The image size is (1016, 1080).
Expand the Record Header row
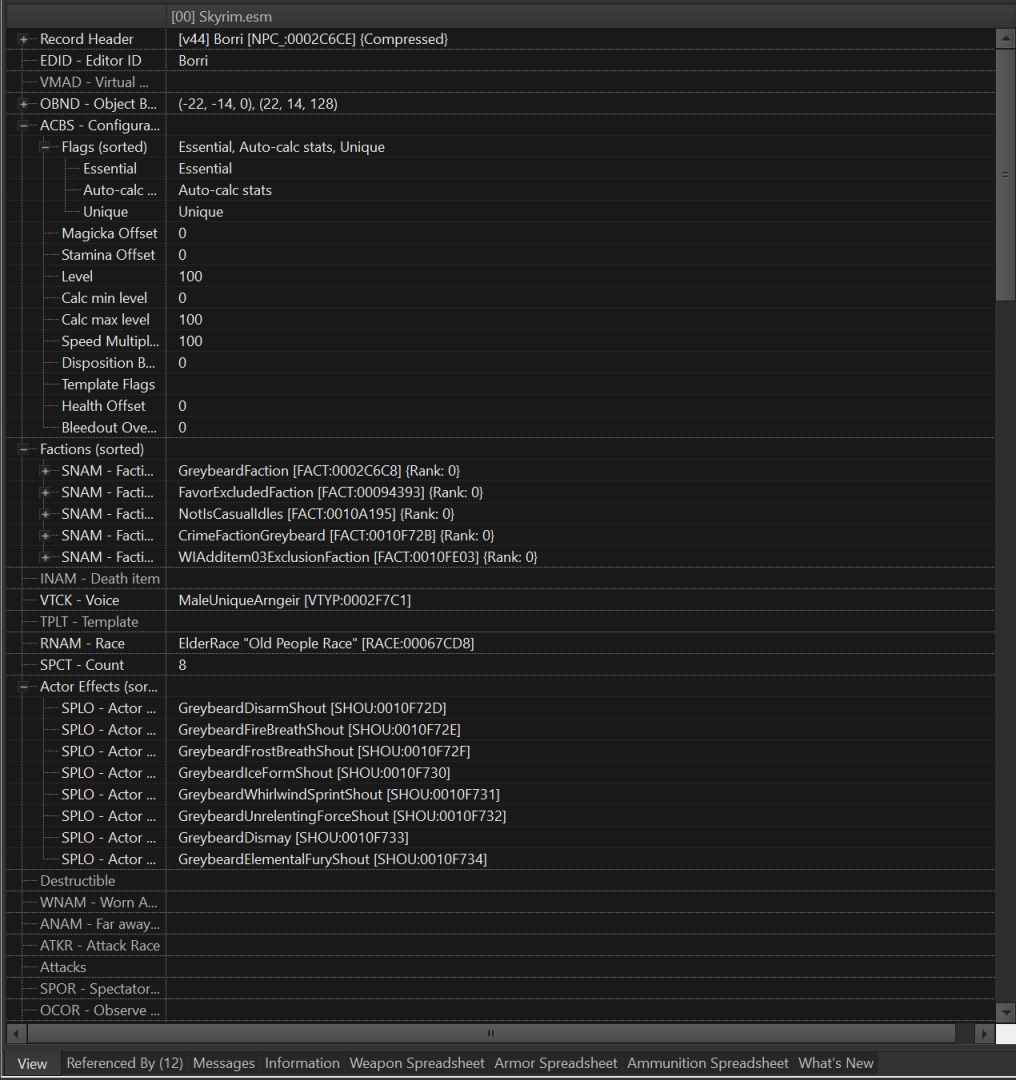coord(23,39)
